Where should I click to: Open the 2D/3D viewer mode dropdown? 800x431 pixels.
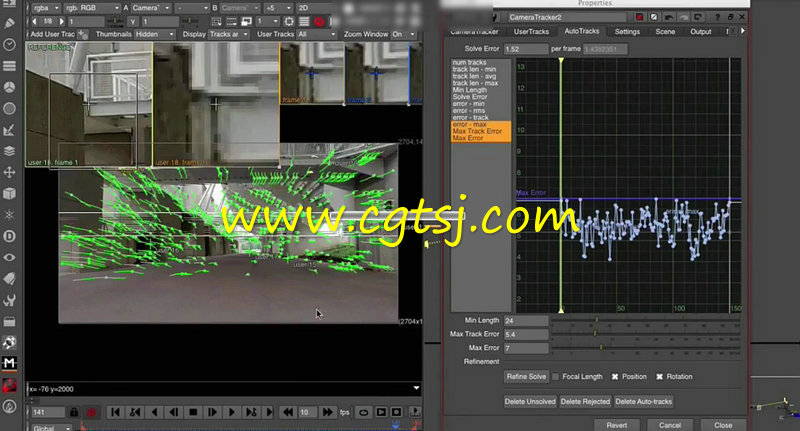[312, 8]
